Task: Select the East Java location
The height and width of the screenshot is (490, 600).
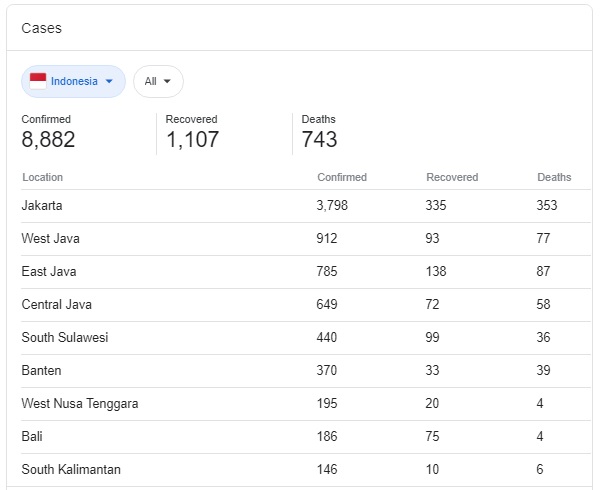Action: pyautogui.click(x=49, y=272)
